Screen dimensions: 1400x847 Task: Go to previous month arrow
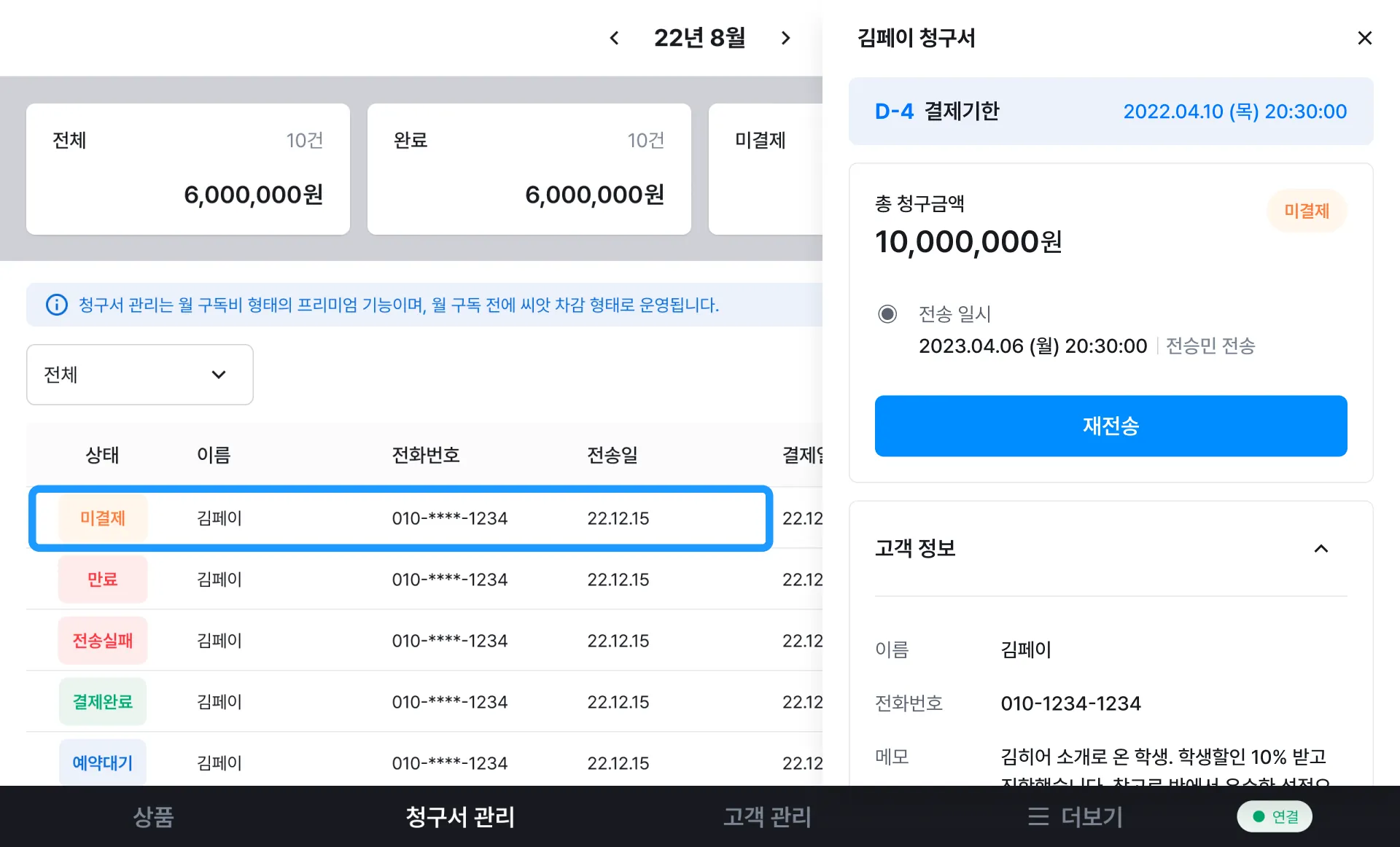[614, 38]
